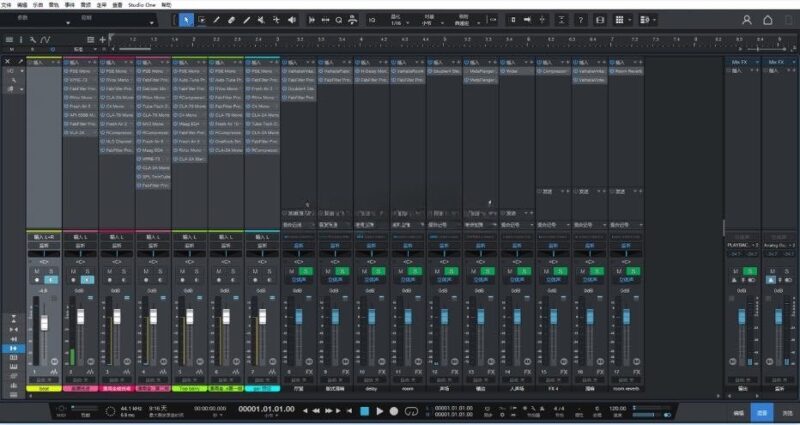The height and width of the screenshot is (425, 800).
Task: Click the zoom magnifier icon in the toolbar
Action: [x=339, y=20]
